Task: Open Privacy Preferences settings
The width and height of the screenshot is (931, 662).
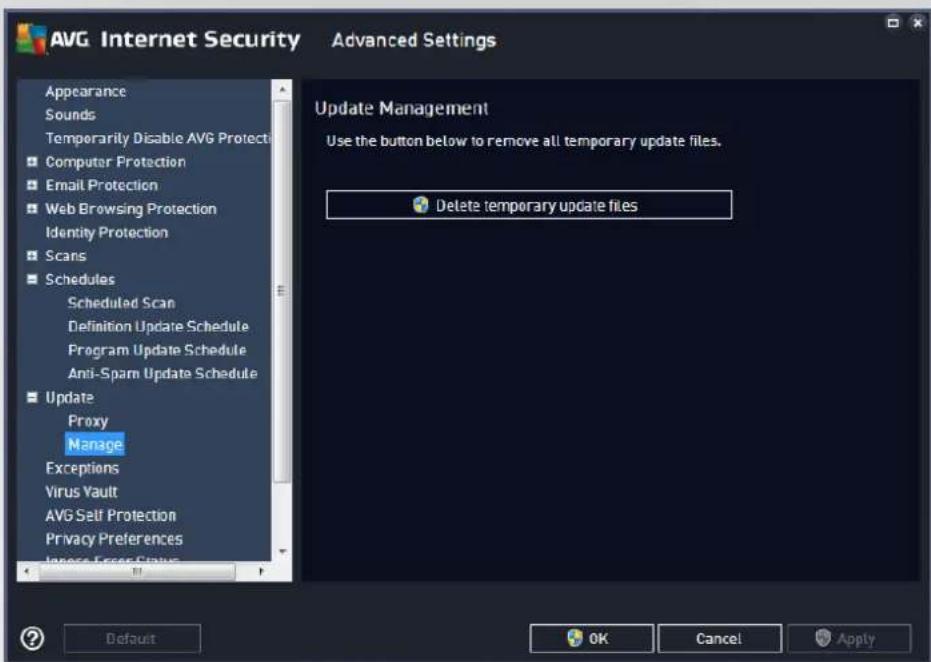Action: pos(114,539)
